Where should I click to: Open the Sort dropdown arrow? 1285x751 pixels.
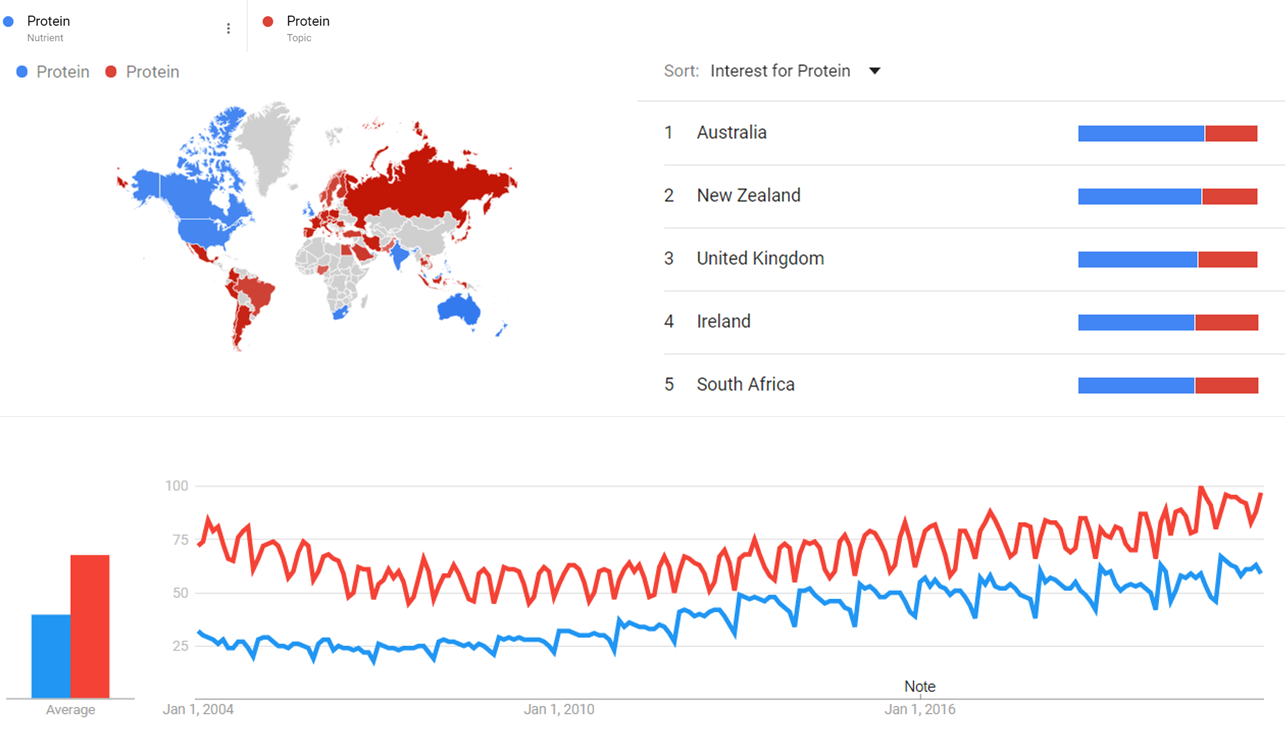point(874,71)
